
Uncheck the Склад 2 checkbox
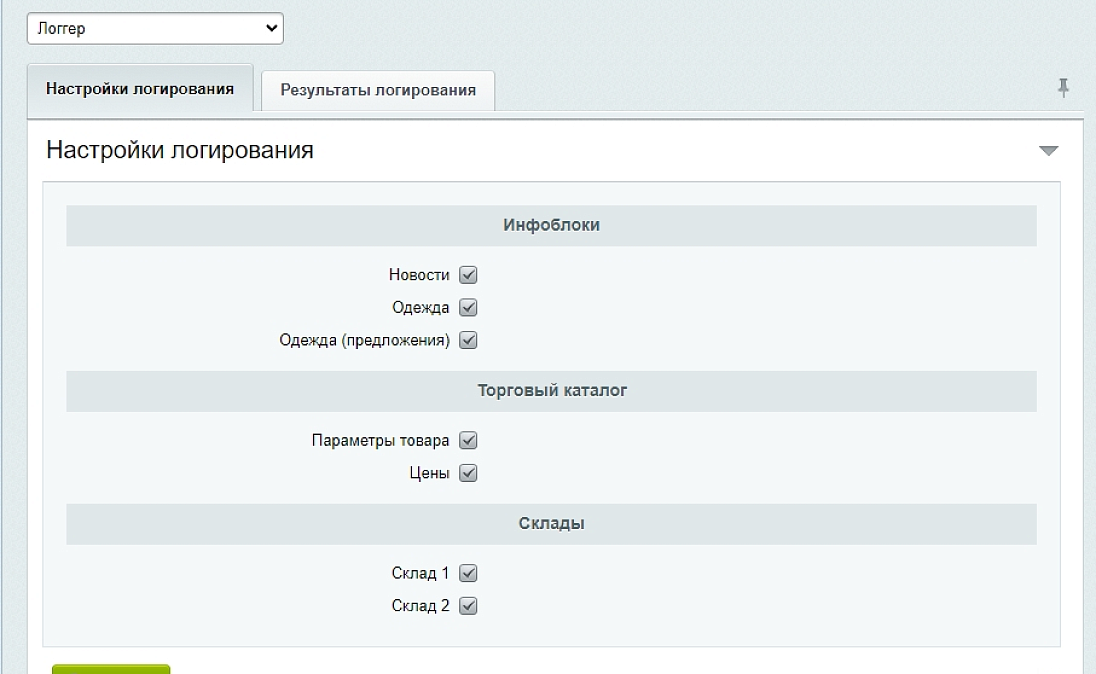click(x=468, y=606)
